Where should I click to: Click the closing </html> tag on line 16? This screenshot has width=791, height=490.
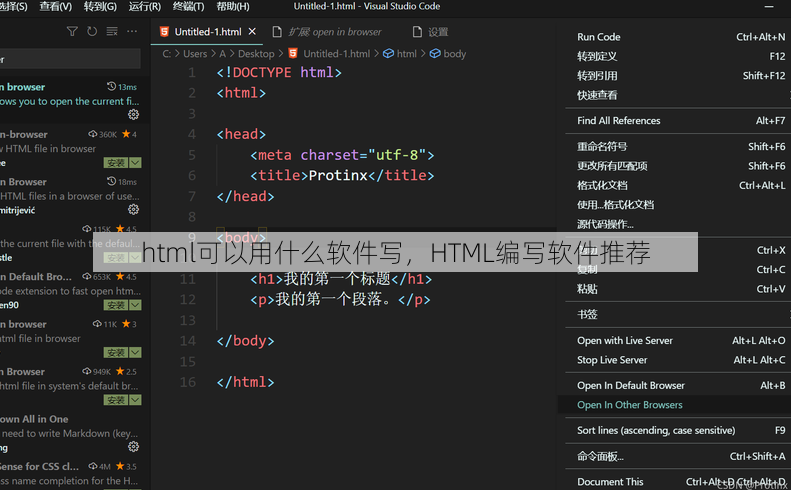[245, 382]
